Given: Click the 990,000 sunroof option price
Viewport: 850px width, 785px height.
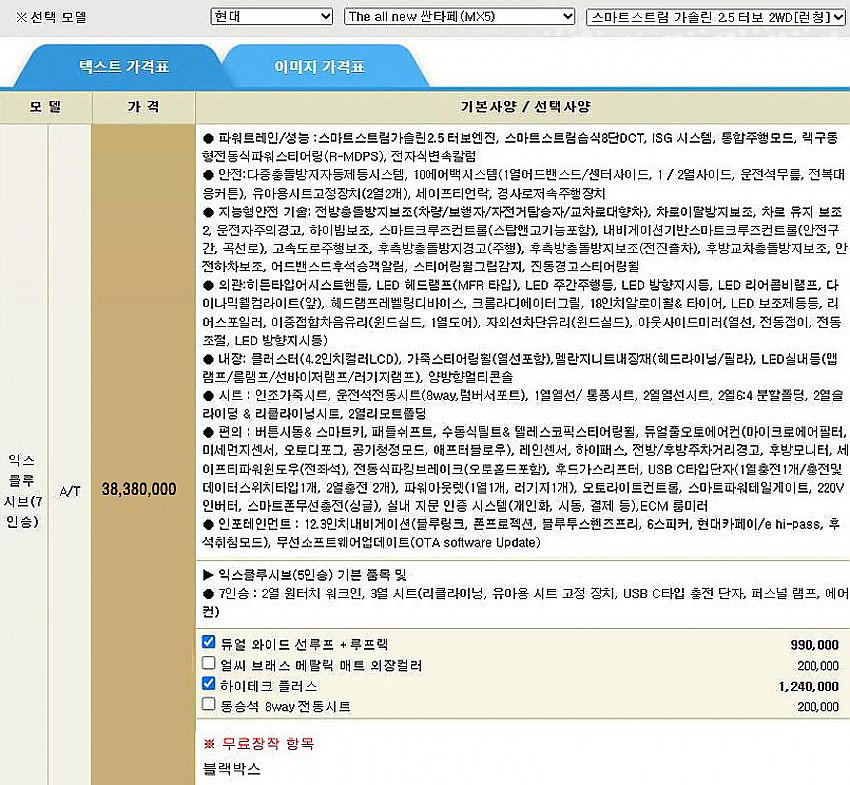Looking at the screenshot, I should pyautogui.click(x=814, y=644).
